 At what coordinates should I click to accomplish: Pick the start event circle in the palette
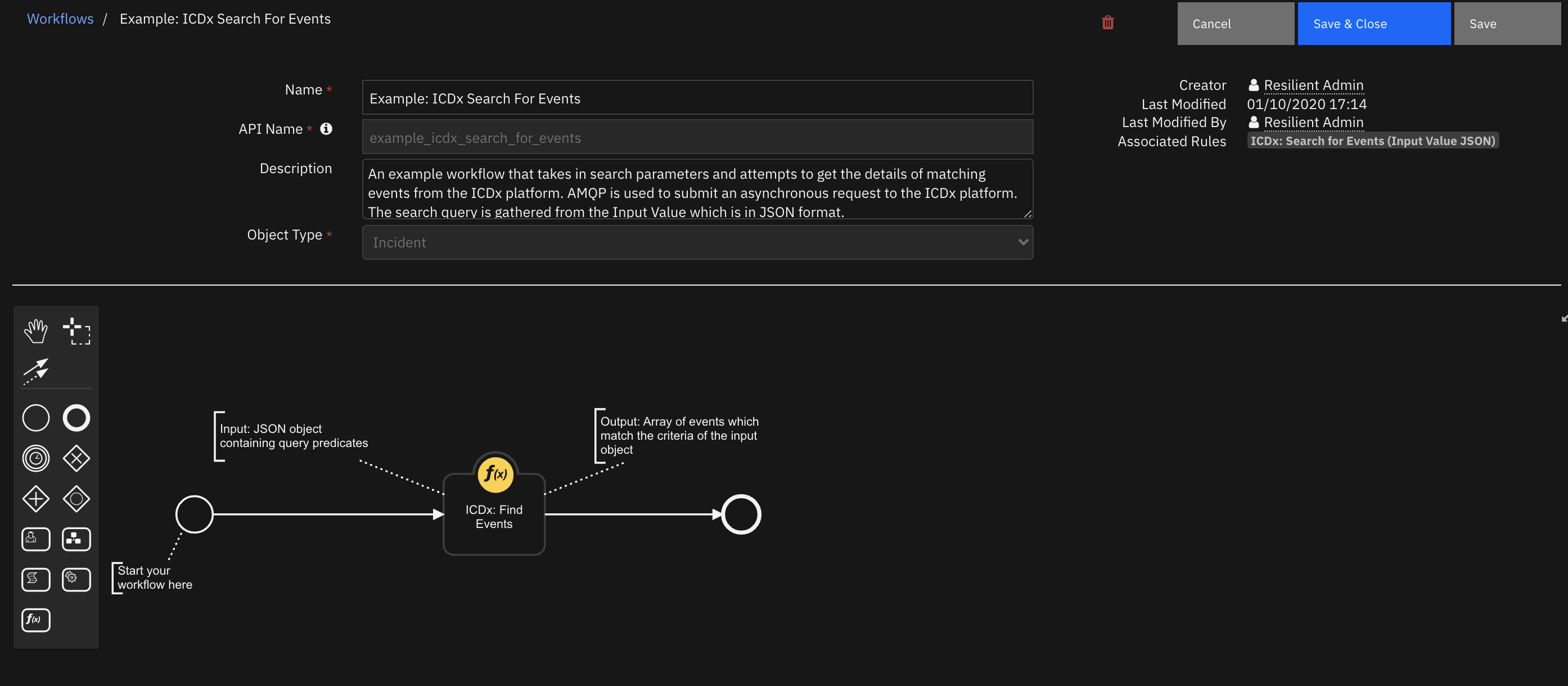pos(36,418)
